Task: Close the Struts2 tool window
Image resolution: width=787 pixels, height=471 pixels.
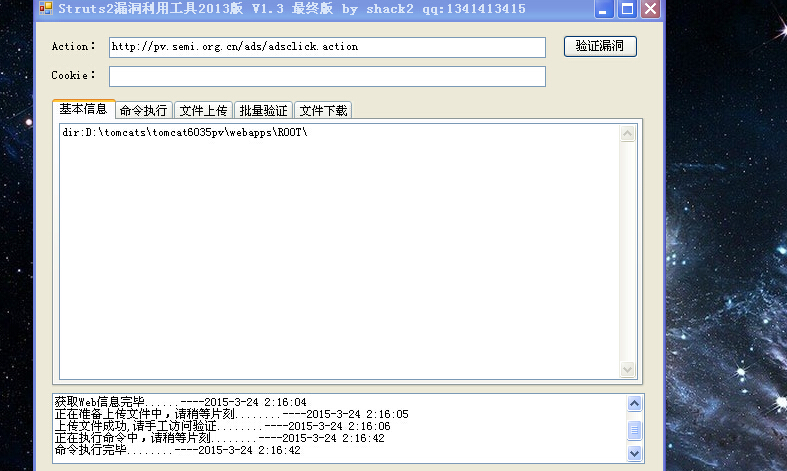Action: 650,9
